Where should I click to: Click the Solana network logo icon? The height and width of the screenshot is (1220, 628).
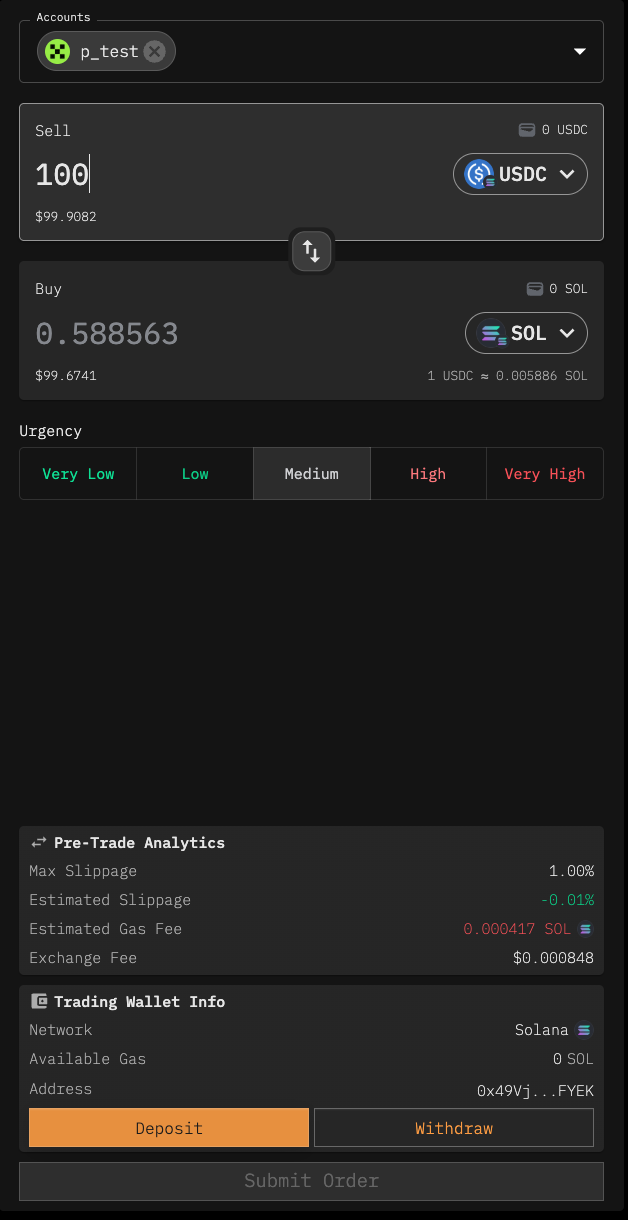click(585, 1030)
